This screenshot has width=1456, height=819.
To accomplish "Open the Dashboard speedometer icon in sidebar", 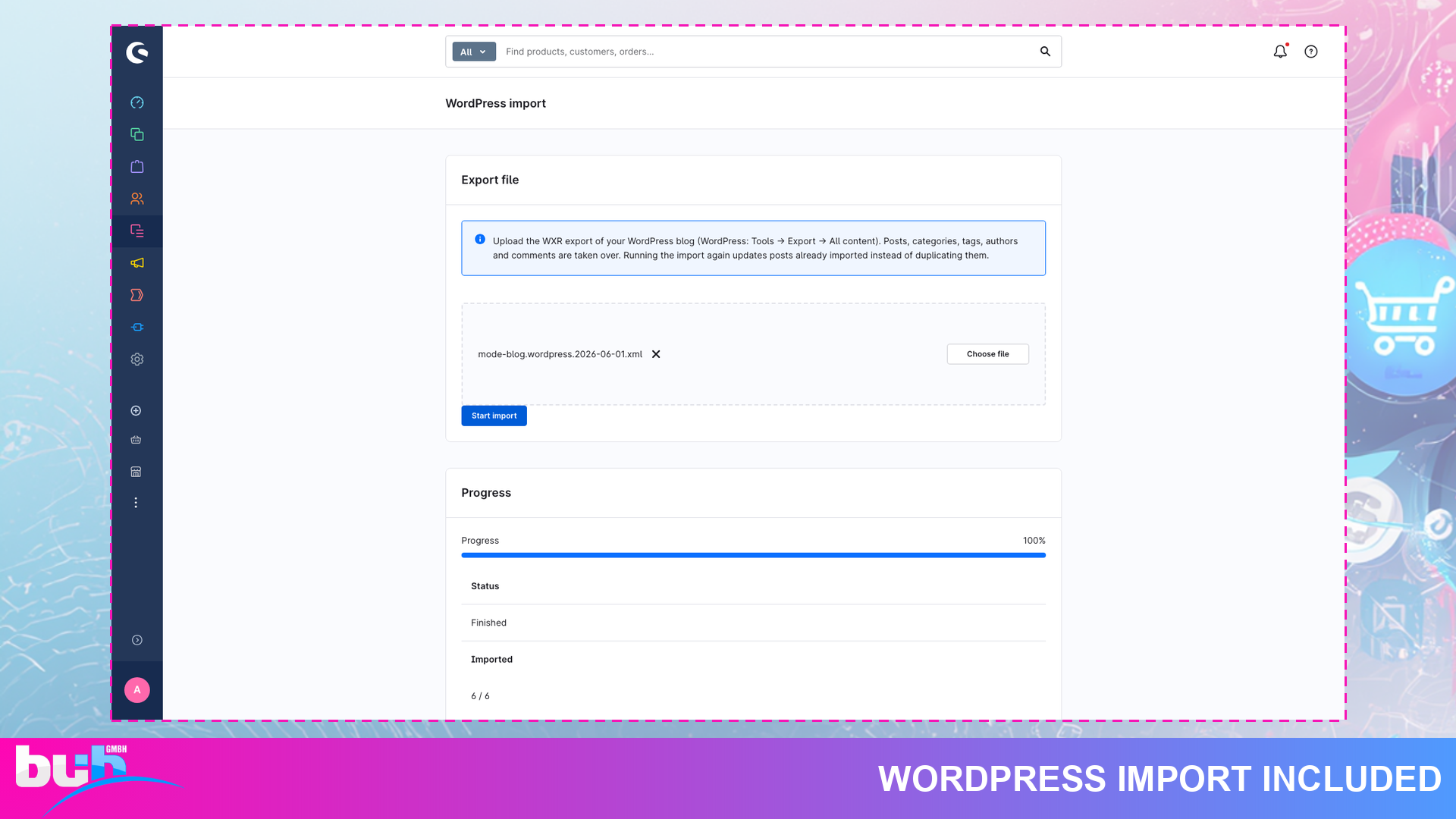I will 137,102.
